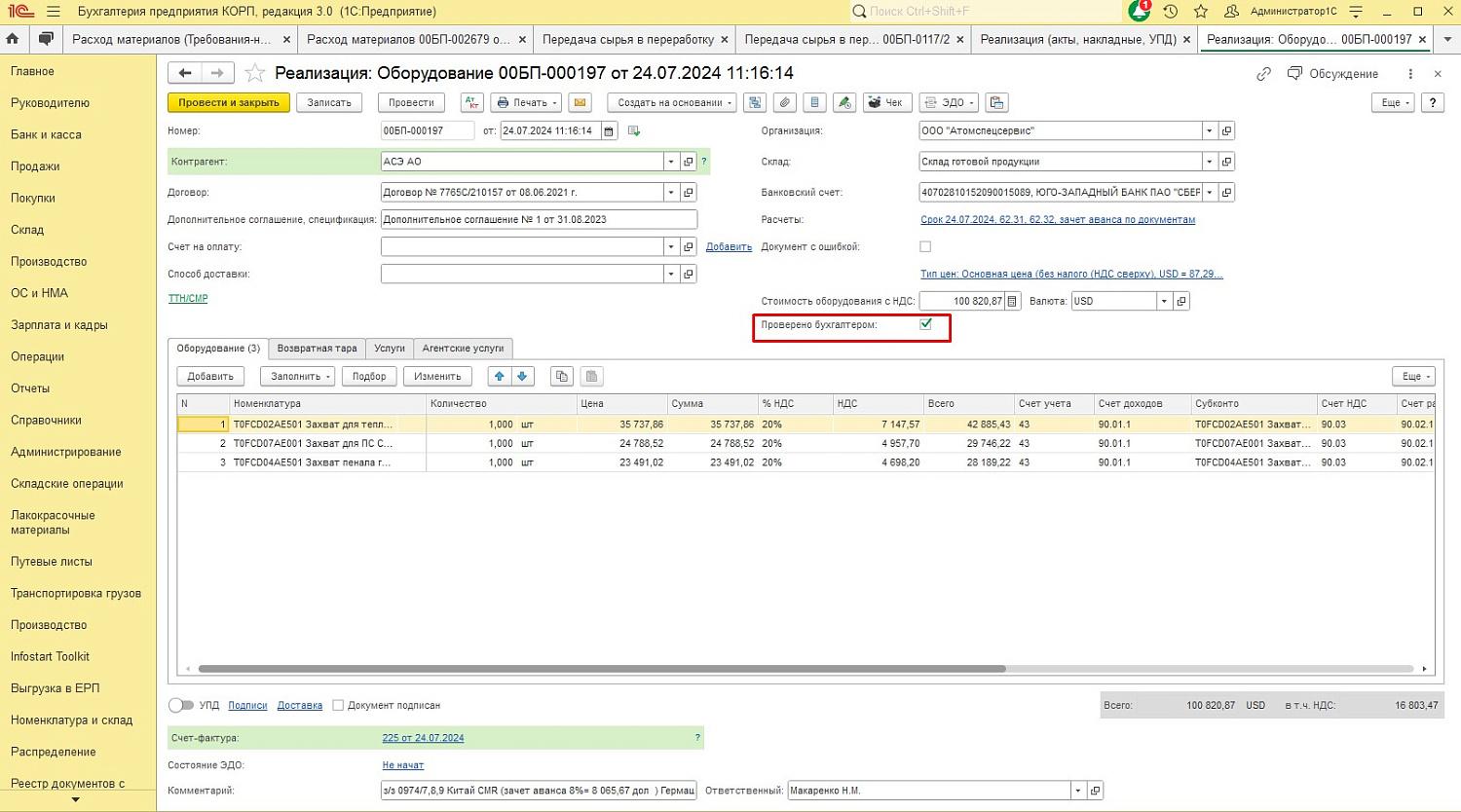Open the Валюта USD dropdown
Viewport: 1461px width, 812px height.
pyautogui.click(x=1164, y=301)
